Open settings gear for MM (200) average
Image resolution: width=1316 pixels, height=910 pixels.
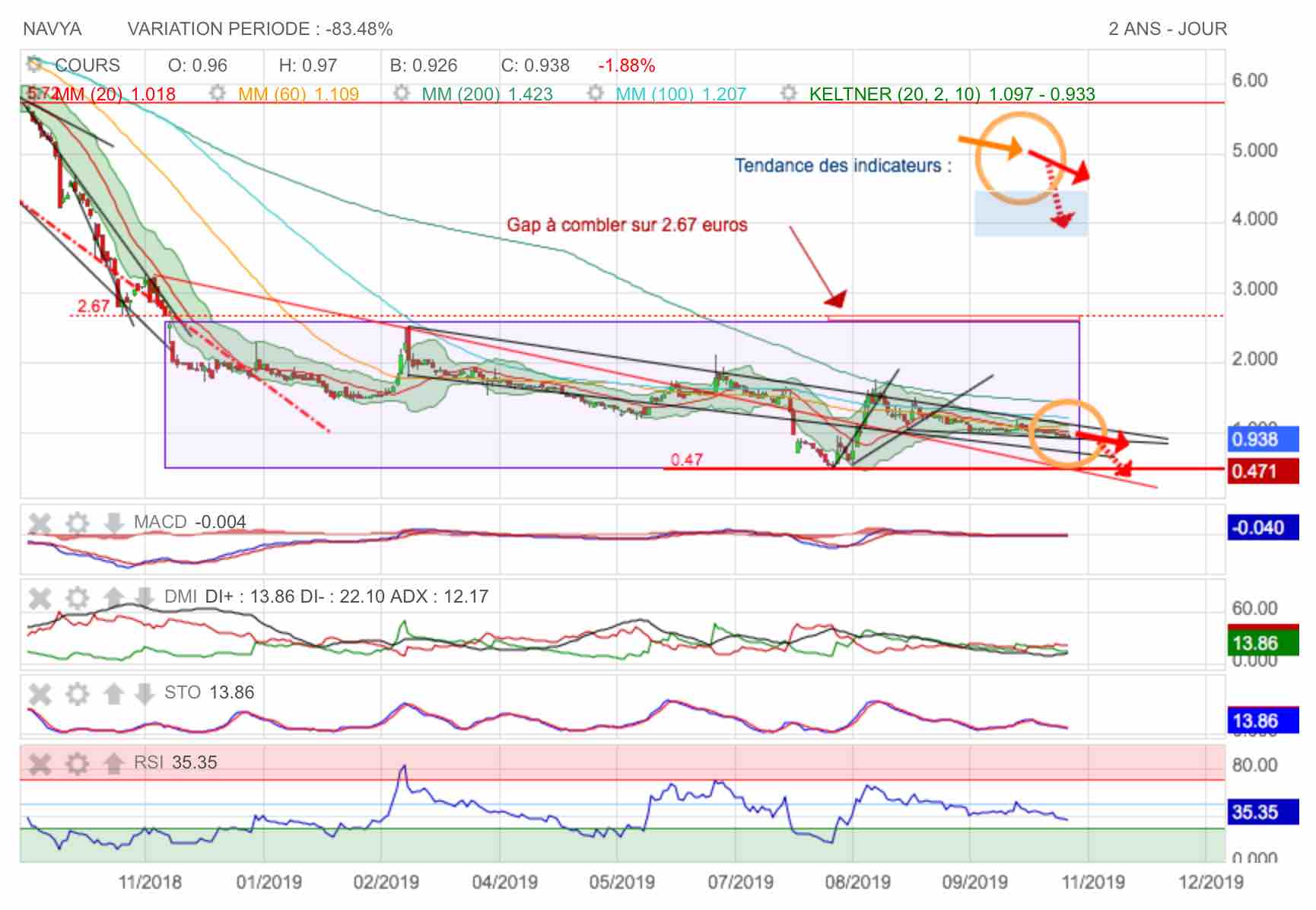(x=402, y=94)
